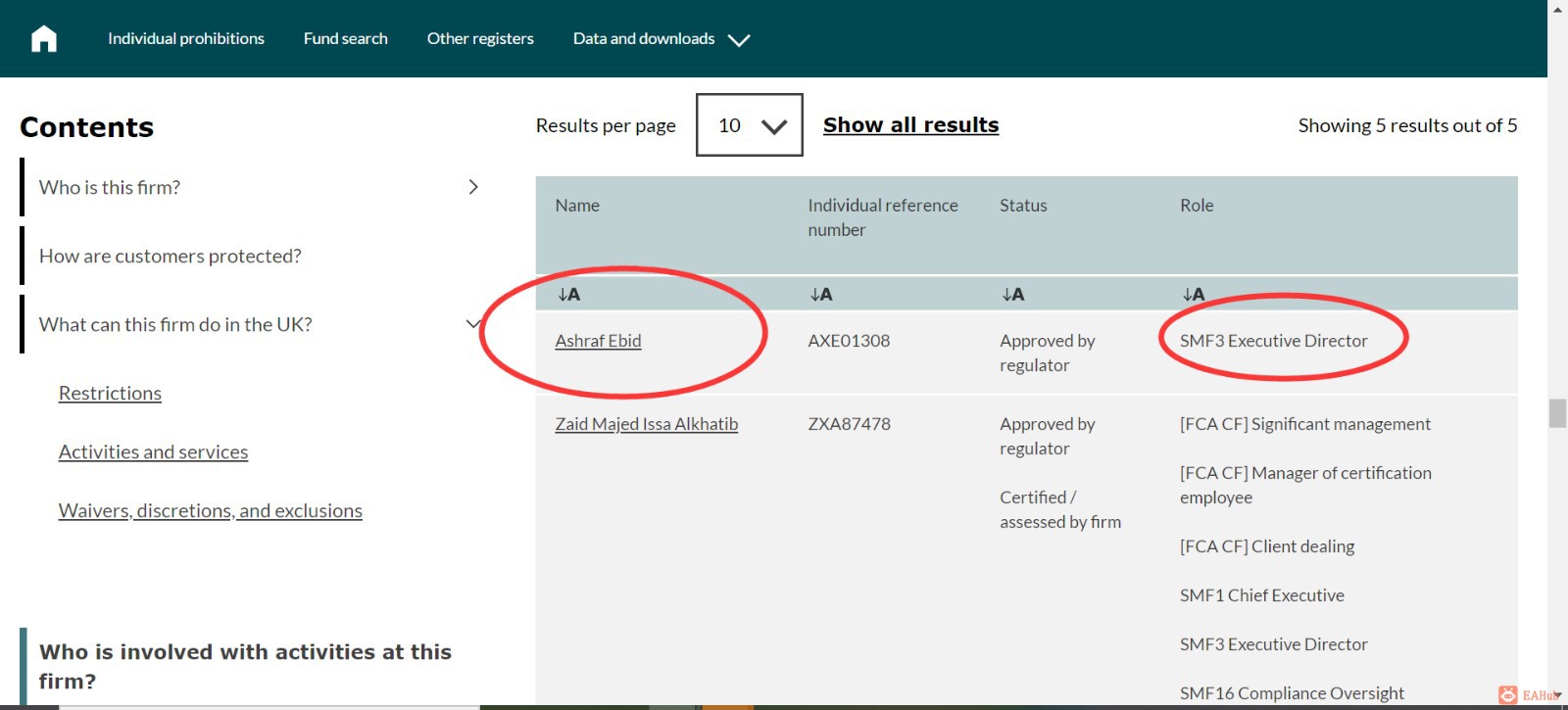
Task: Click the Contents heading
Action: 86,127
